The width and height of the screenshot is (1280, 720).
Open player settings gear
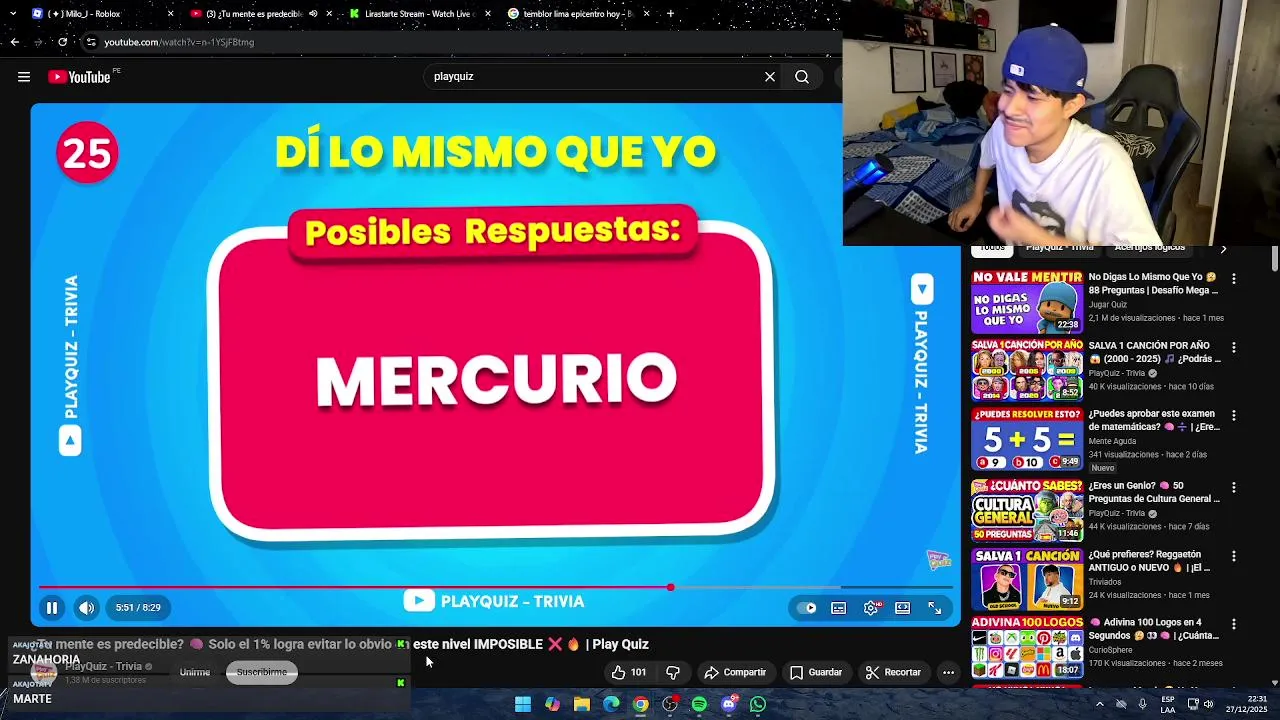tap(871, 607)
